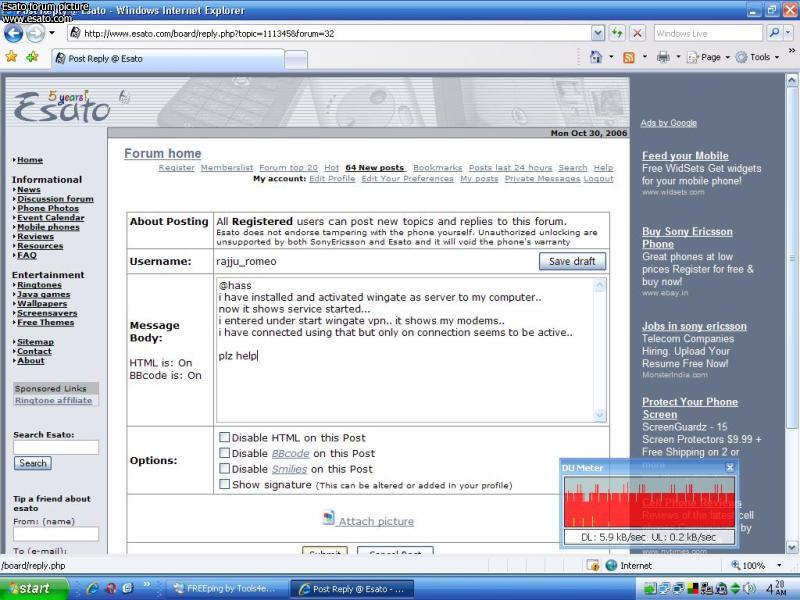Click inside the Message Body text area

pyautogui.click(x=405, y=350)
